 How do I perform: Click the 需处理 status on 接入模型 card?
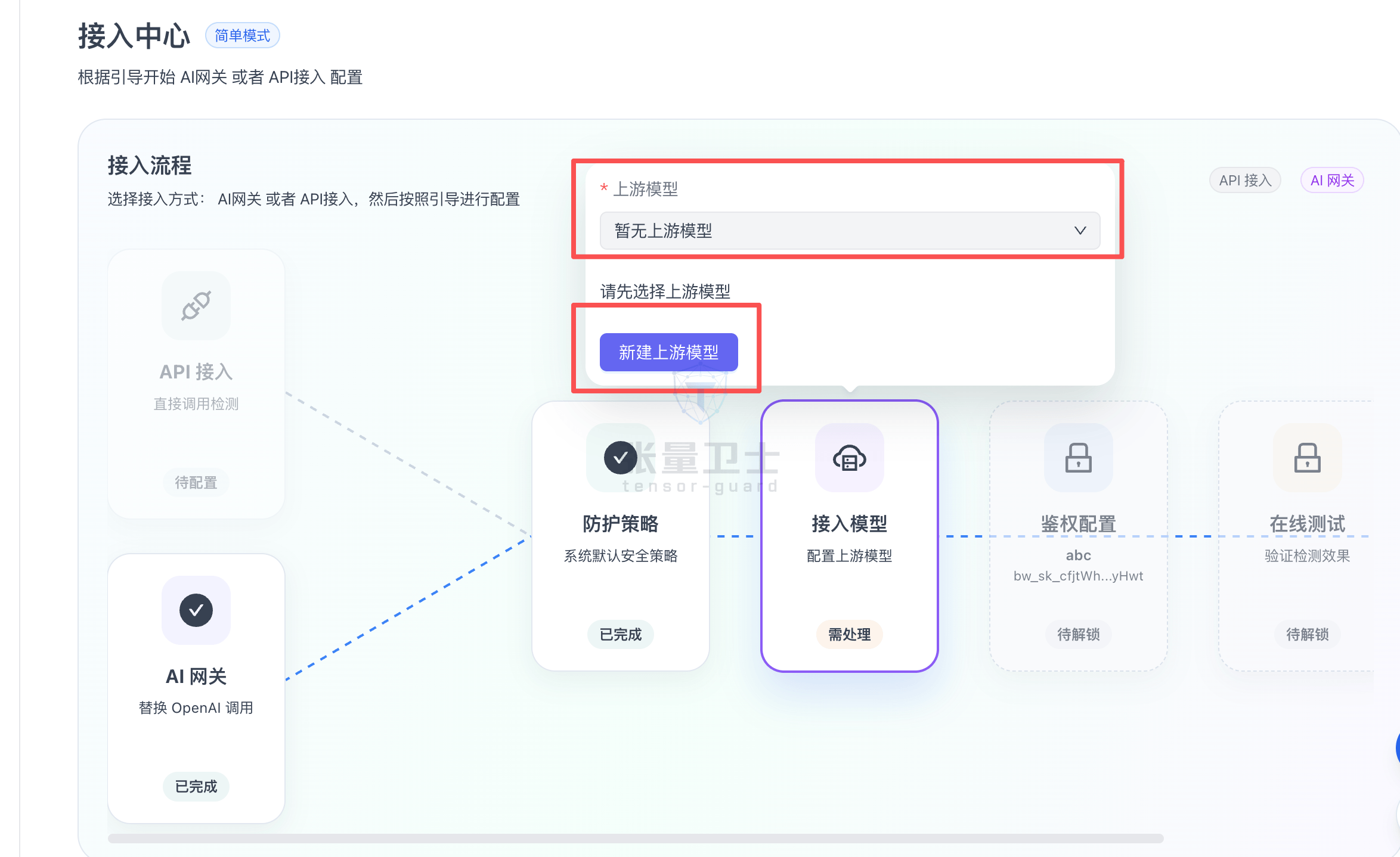[x=850, y=635]
